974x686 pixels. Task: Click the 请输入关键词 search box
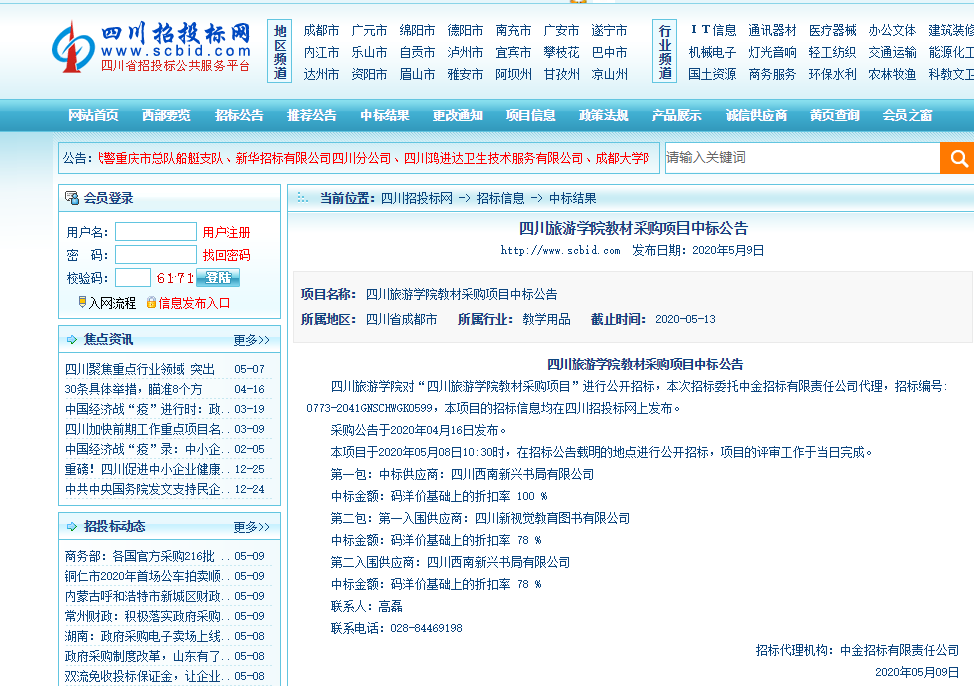point(803,158)
